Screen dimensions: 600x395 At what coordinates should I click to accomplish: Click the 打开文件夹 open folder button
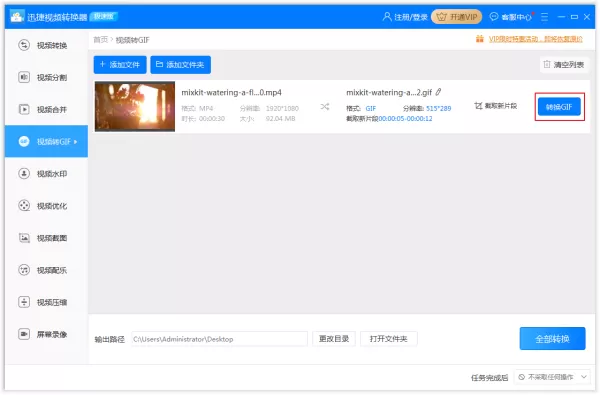[388, 339]
